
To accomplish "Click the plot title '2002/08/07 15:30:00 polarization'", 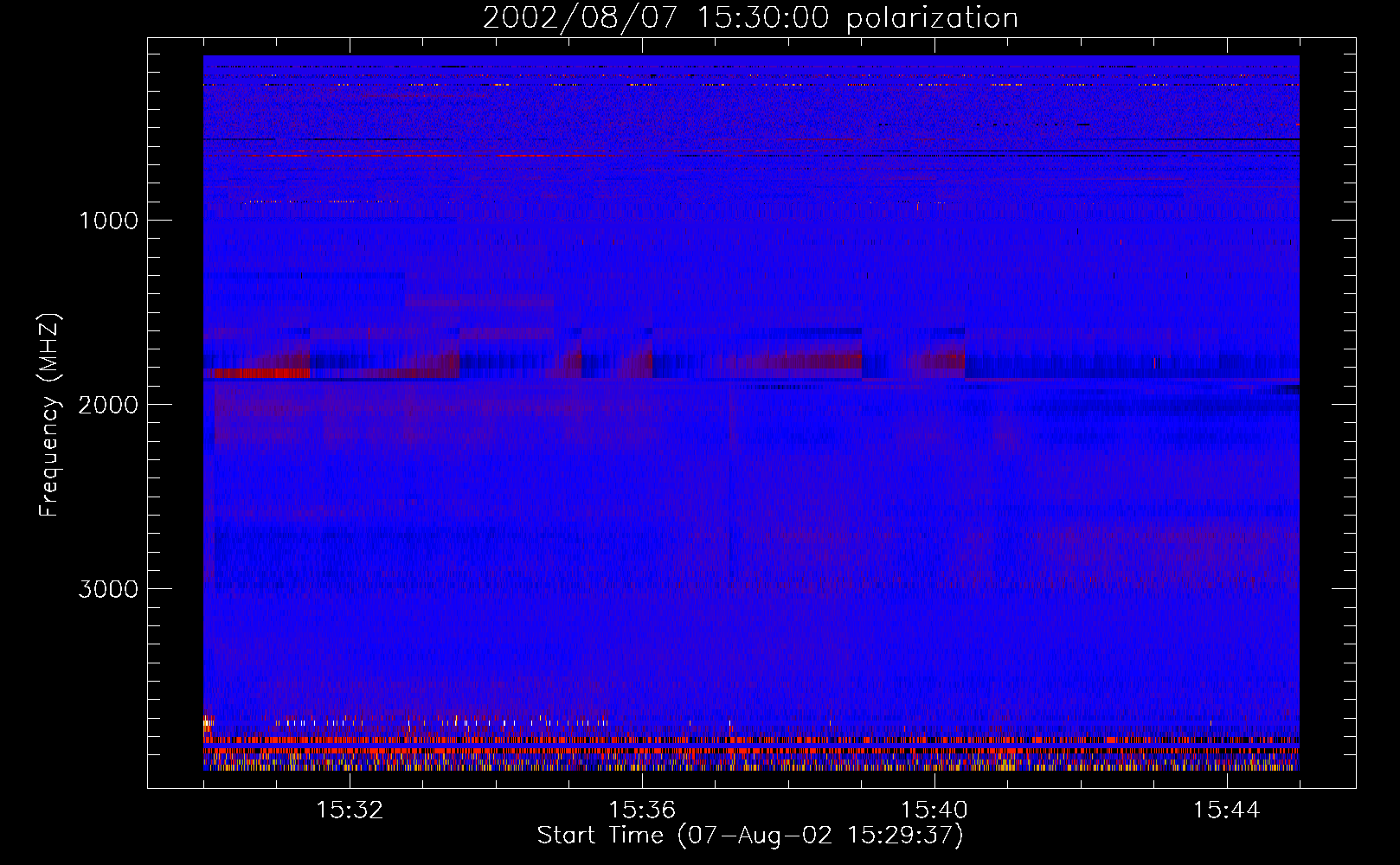I will point(750,18).
